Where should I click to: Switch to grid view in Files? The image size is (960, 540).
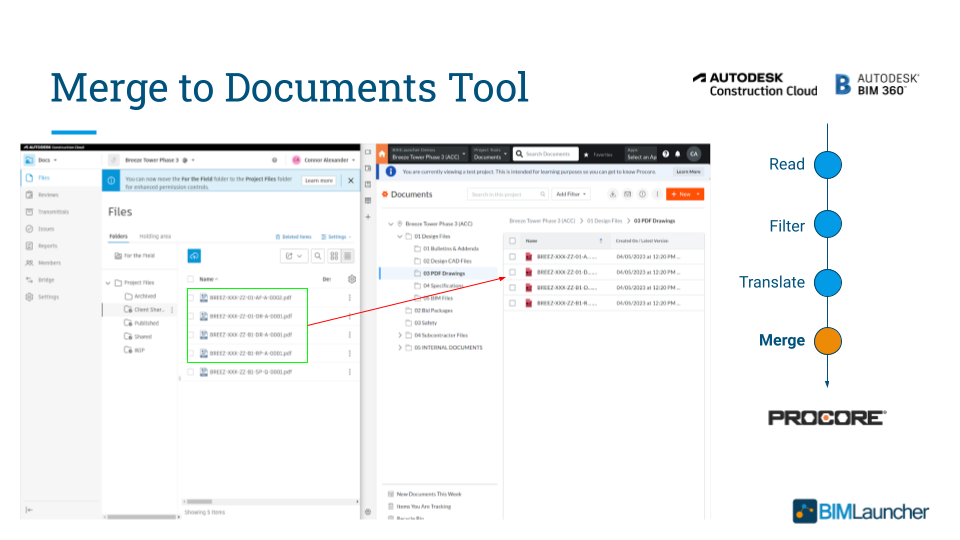click(x=334, y=256)
